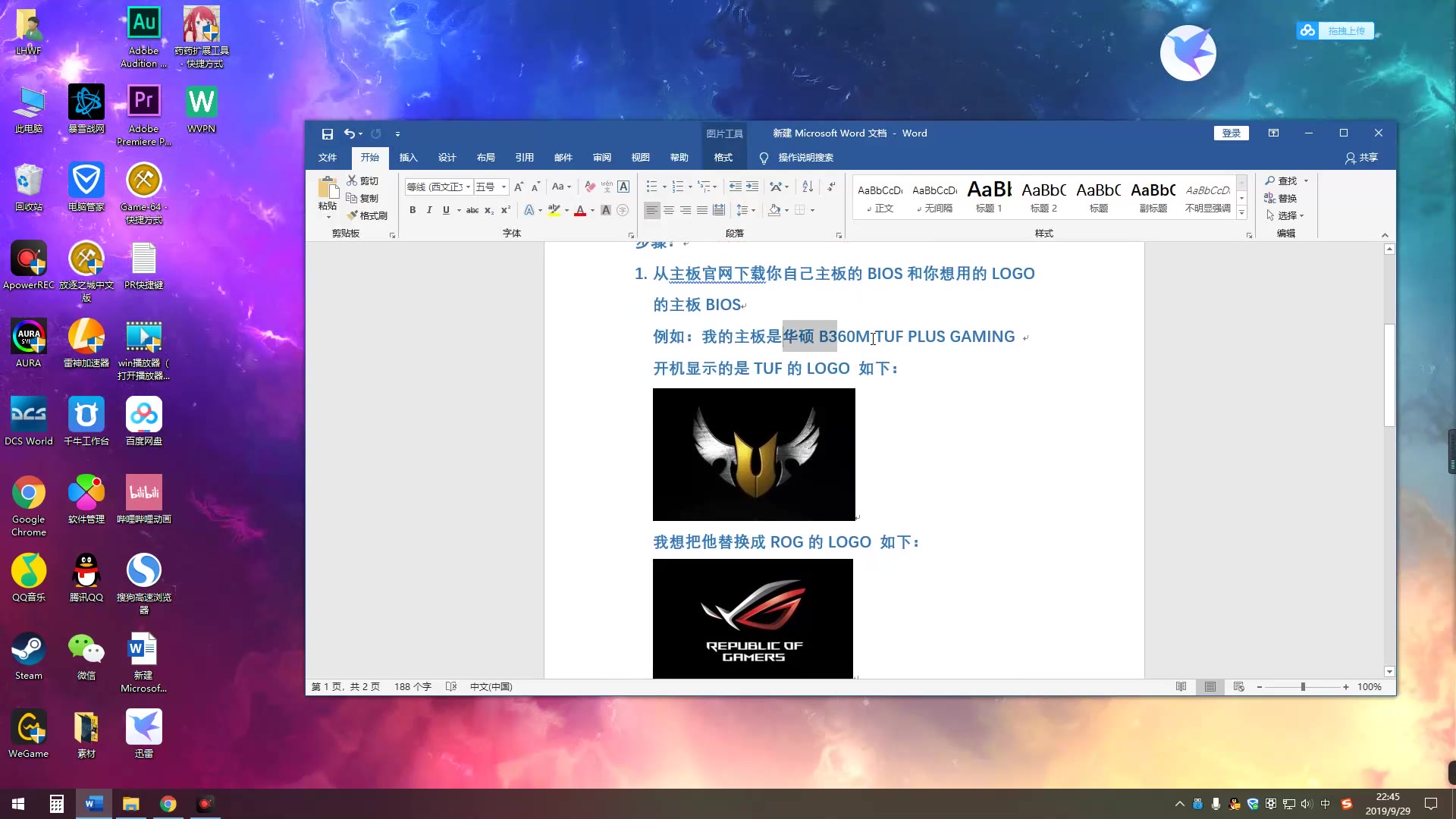
Task: Open File Explorer from taskbar
Action: pyautogui.click(x=131, y=804)
